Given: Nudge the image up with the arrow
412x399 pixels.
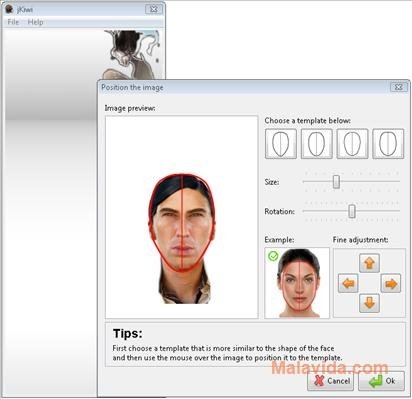Looking at the screenshot, I should point(369,263).
